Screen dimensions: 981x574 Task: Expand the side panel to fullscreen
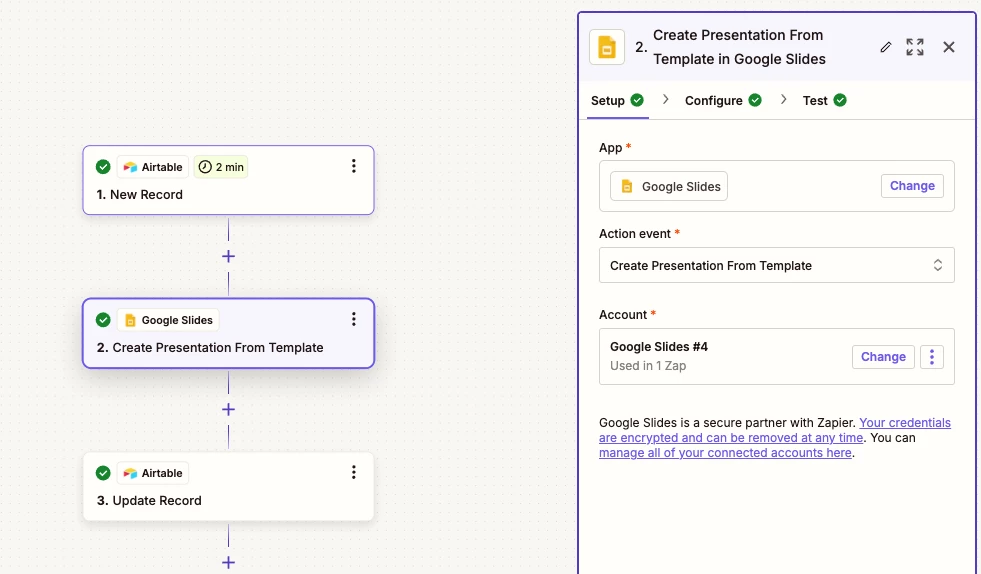click(x=915, y=47)
